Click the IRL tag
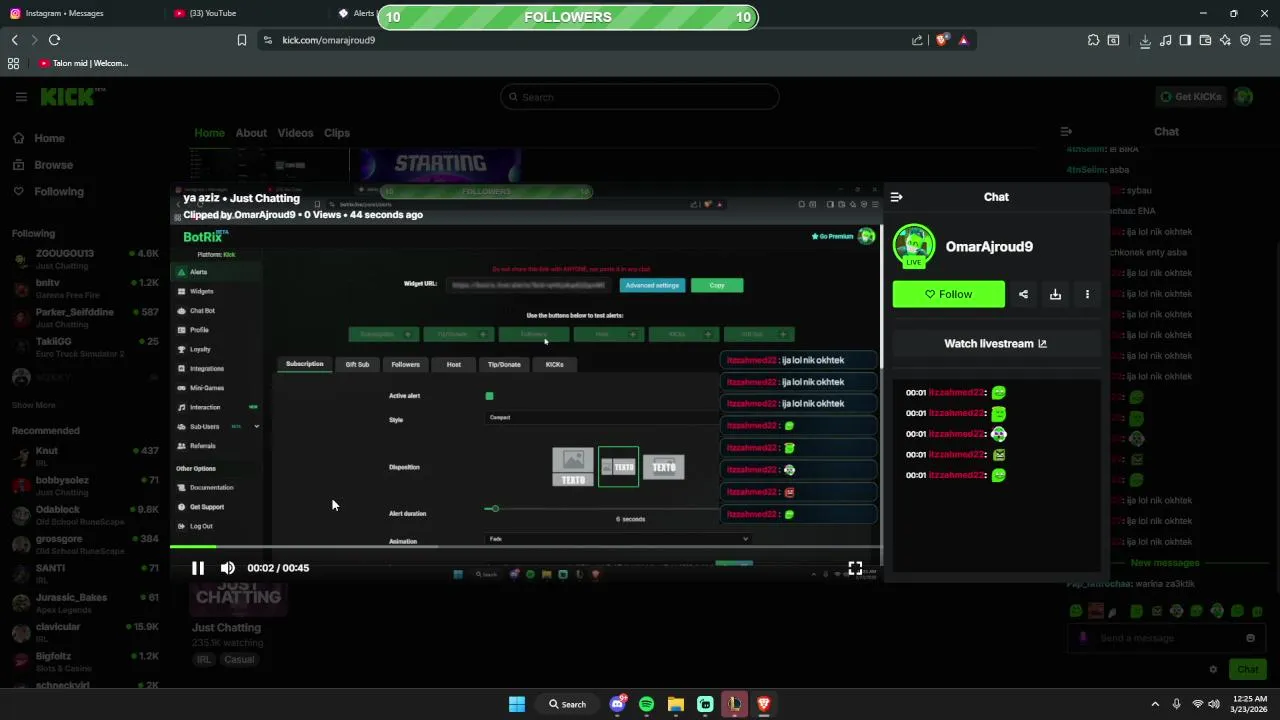 204,660
